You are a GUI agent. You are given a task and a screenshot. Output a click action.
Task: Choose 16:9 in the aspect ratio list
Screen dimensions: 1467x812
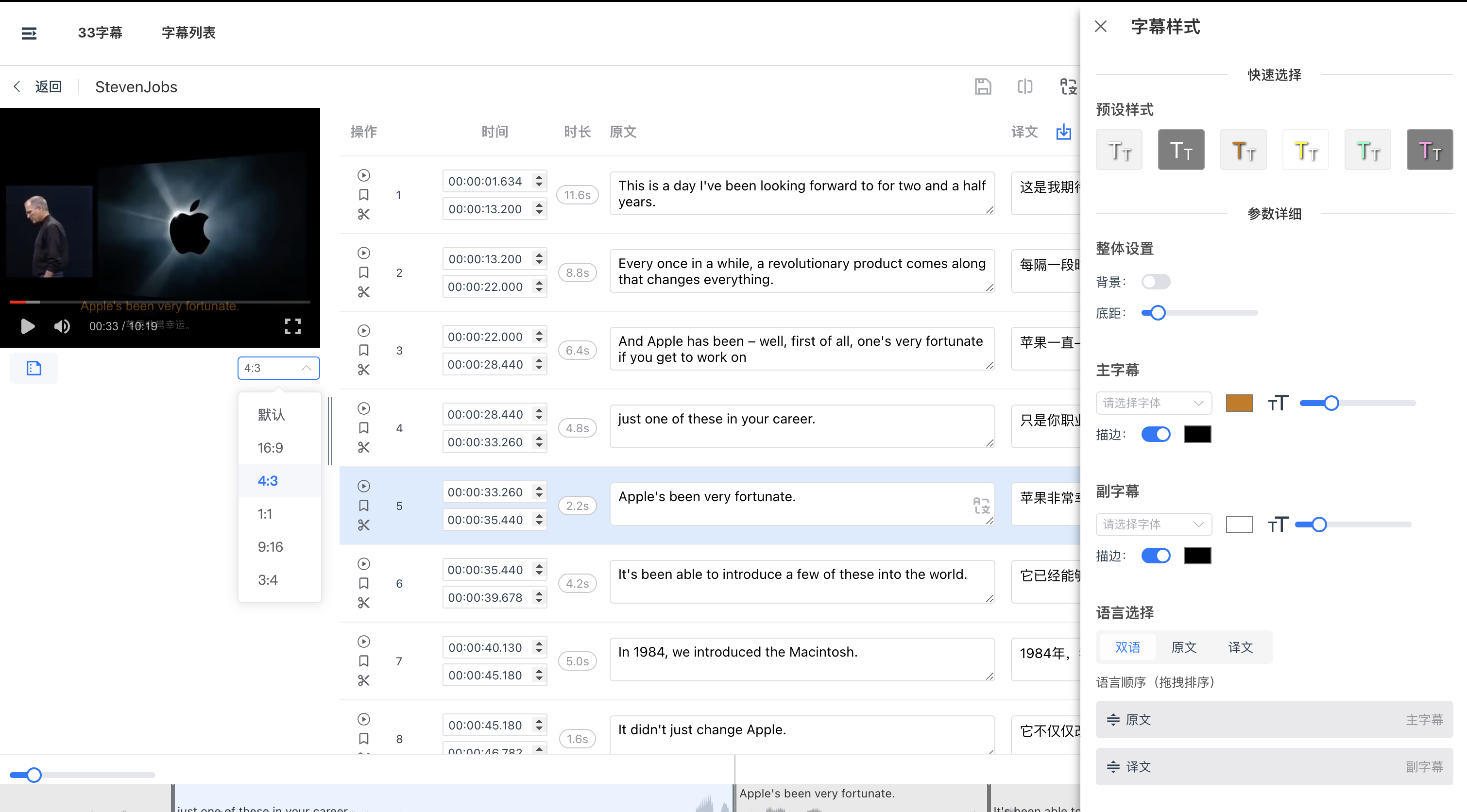270,448
